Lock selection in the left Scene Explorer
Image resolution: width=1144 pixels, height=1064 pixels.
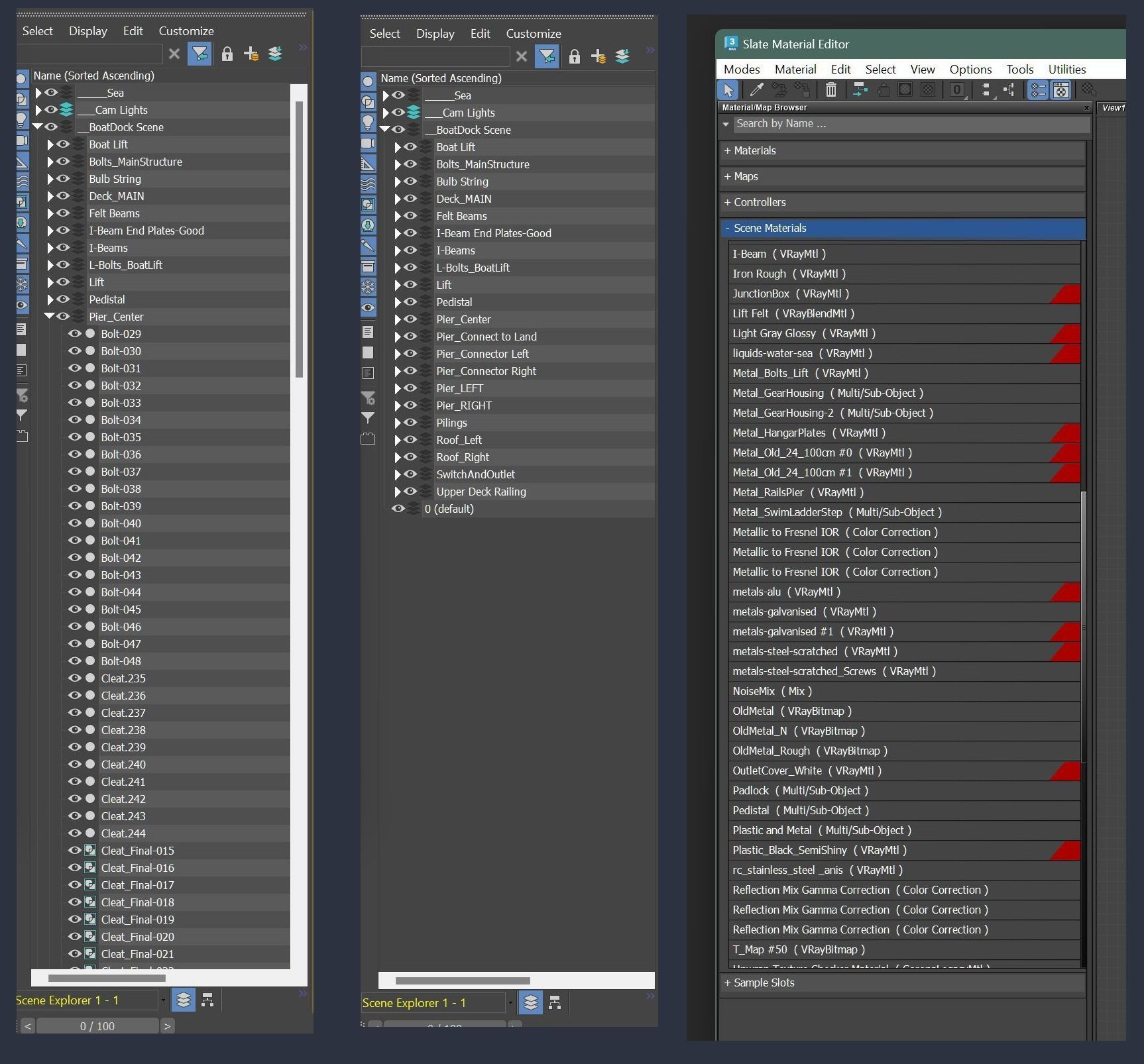click(227, 54)
